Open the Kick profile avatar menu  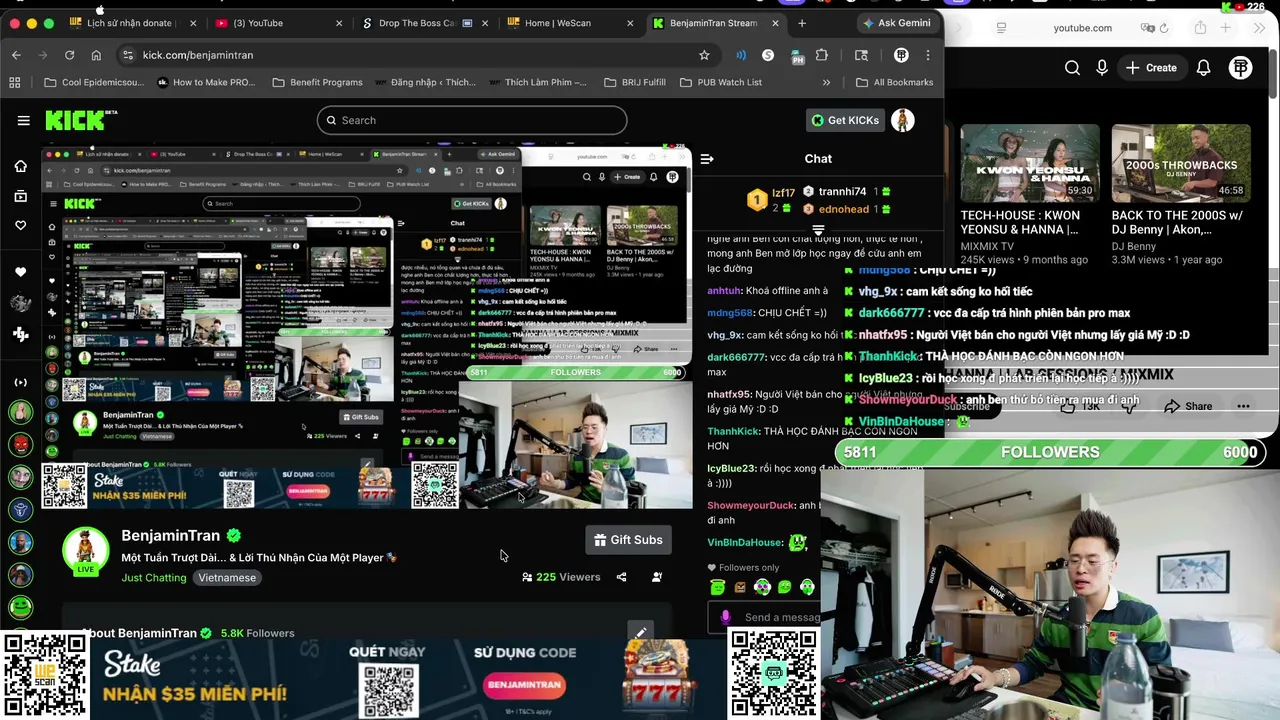(903, 120)
